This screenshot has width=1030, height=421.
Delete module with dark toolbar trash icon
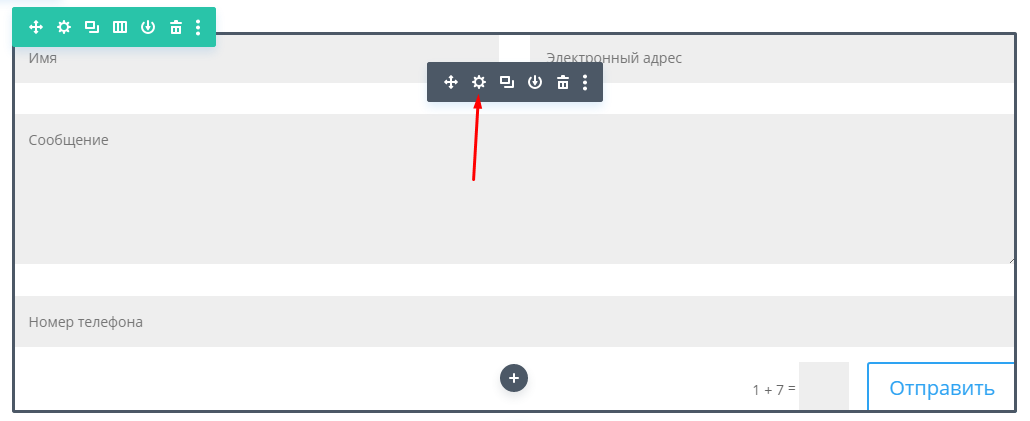pyautogui.click(x=563, y=82)
